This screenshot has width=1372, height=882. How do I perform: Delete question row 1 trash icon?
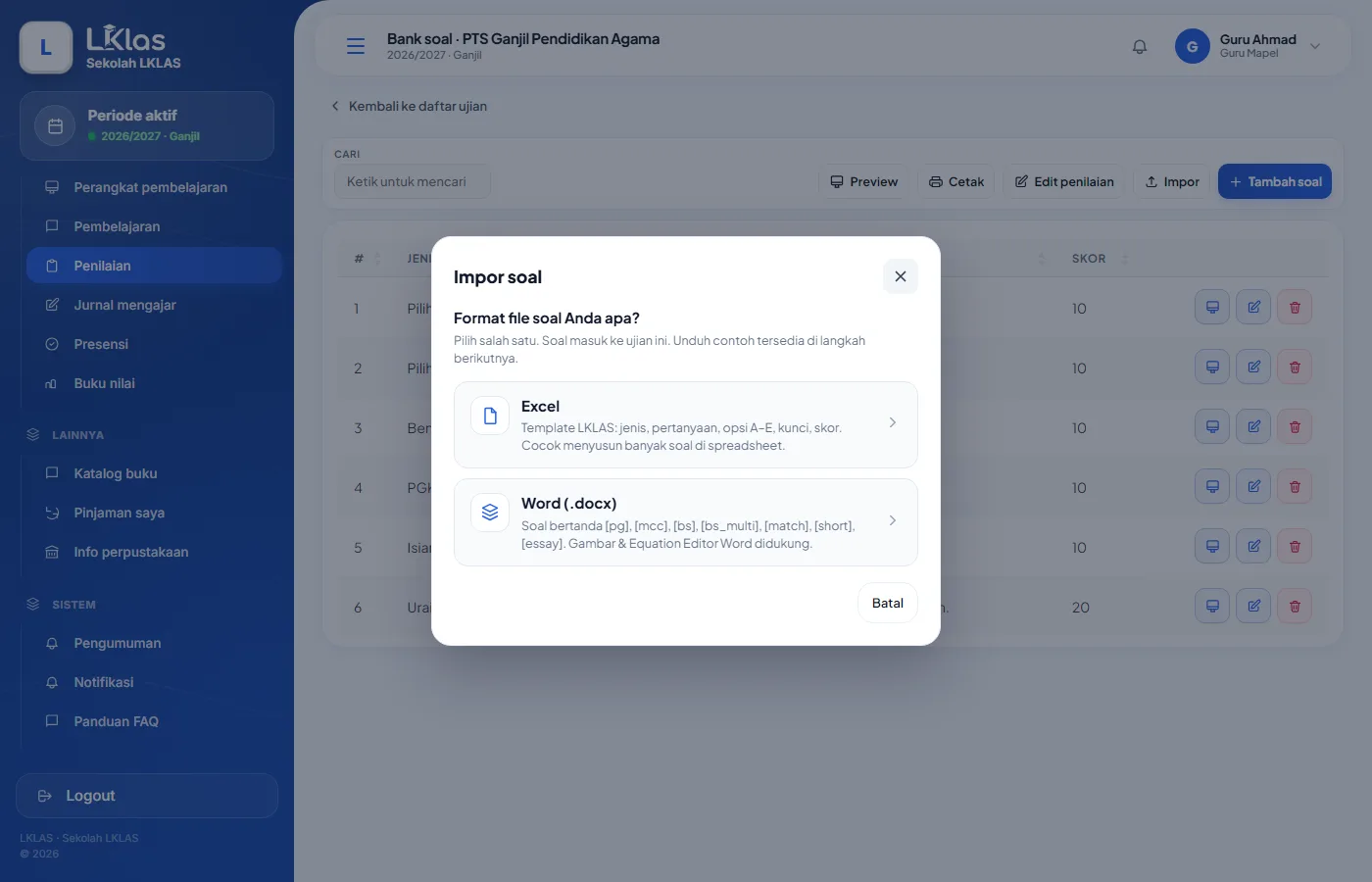tap(1295, 308)
